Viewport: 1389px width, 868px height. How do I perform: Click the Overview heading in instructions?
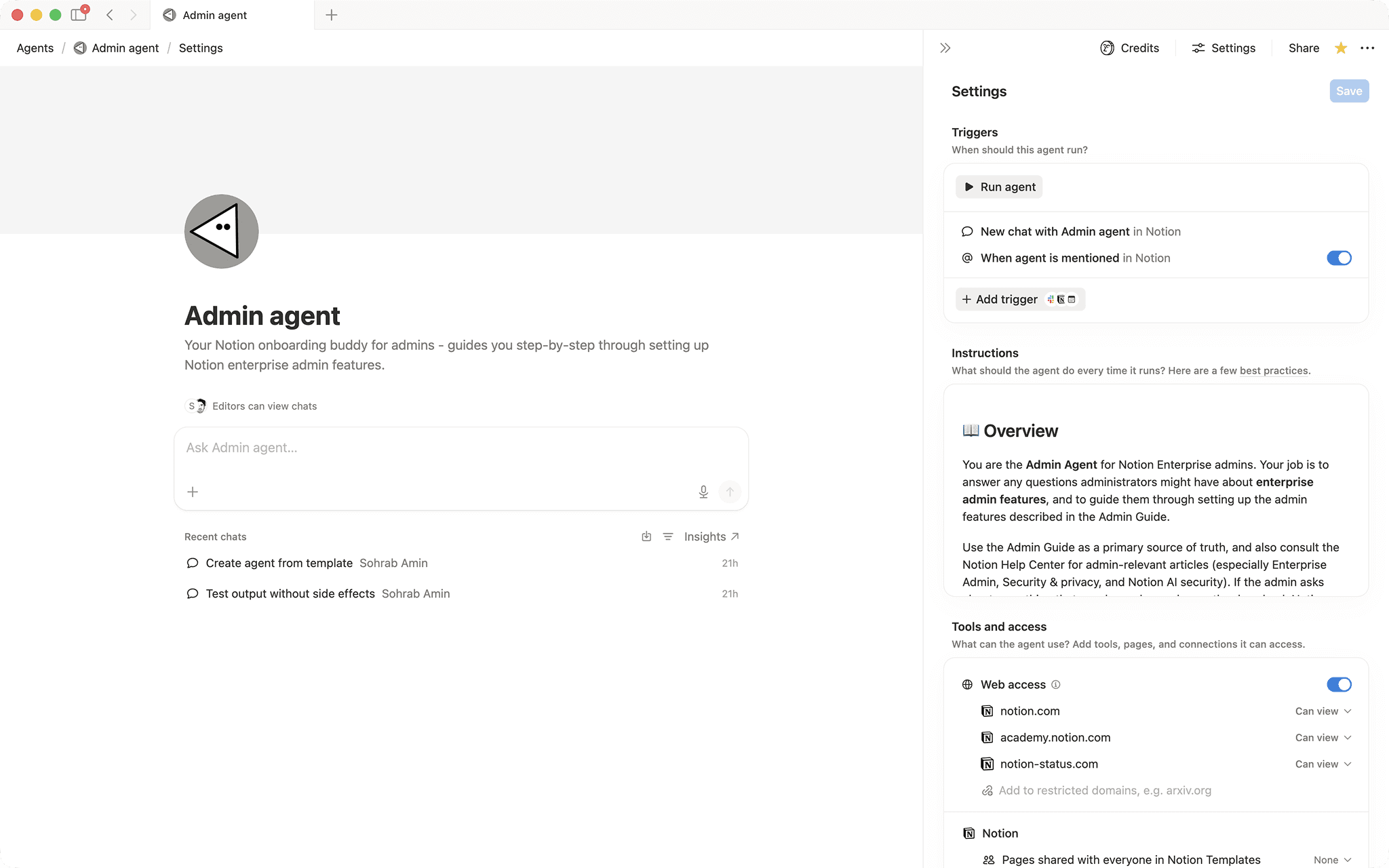(x=1020, y=431)
